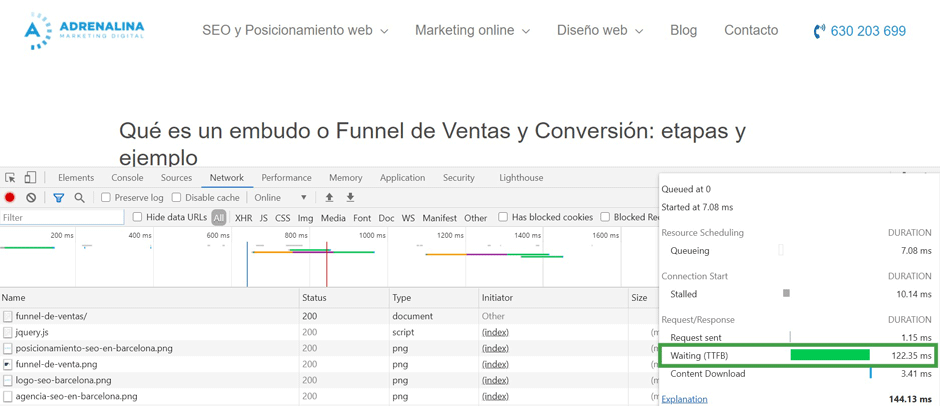Screen dimensions: 940x406
Task: Click the green Waiting (TTFB) timing bar
Action: [x=830, y=355]
